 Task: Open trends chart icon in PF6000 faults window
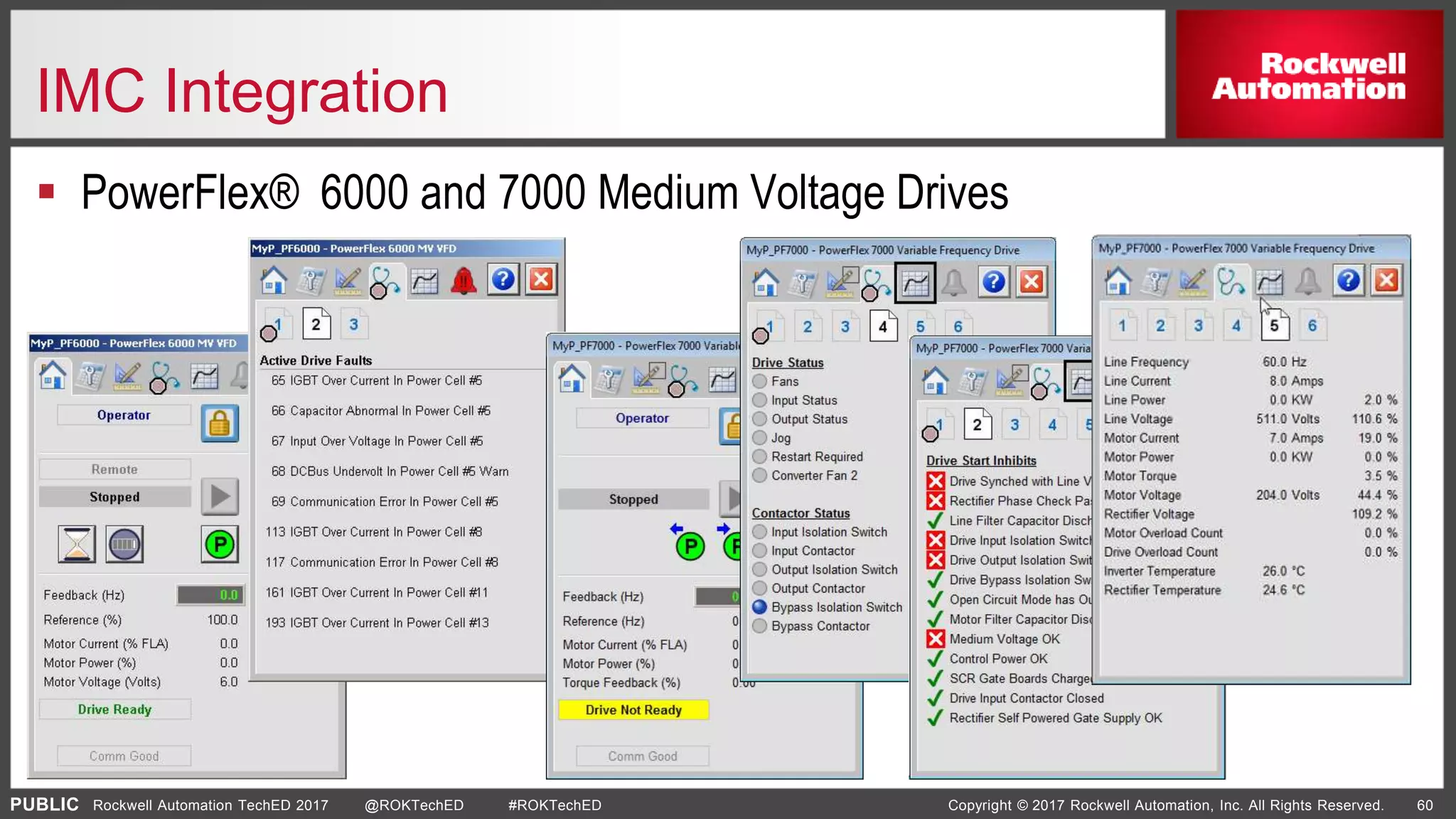(424, 282)
